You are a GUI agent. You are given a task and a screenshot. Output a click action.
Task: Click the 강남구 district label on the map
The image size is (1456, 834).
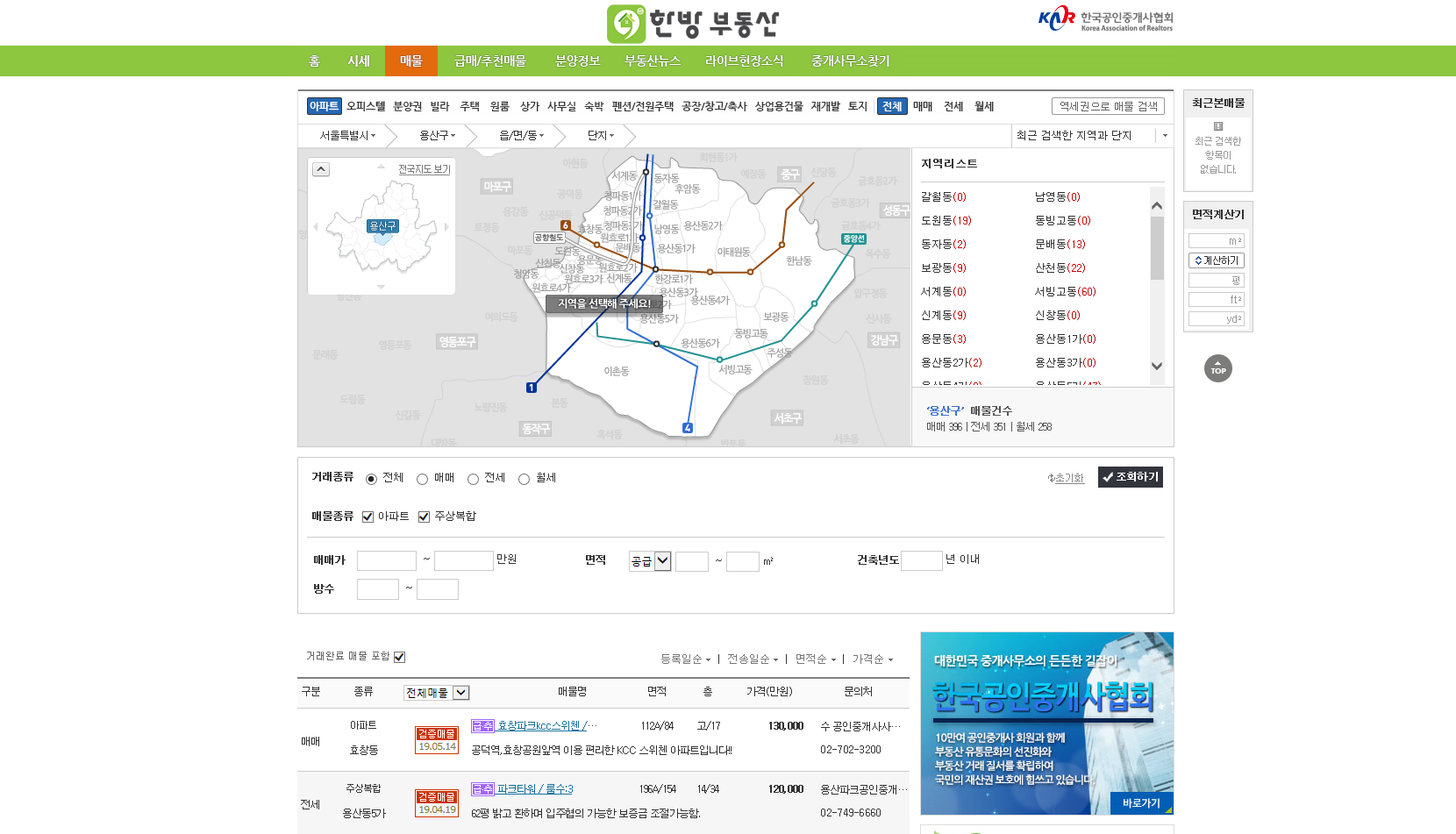click(884, 340)
